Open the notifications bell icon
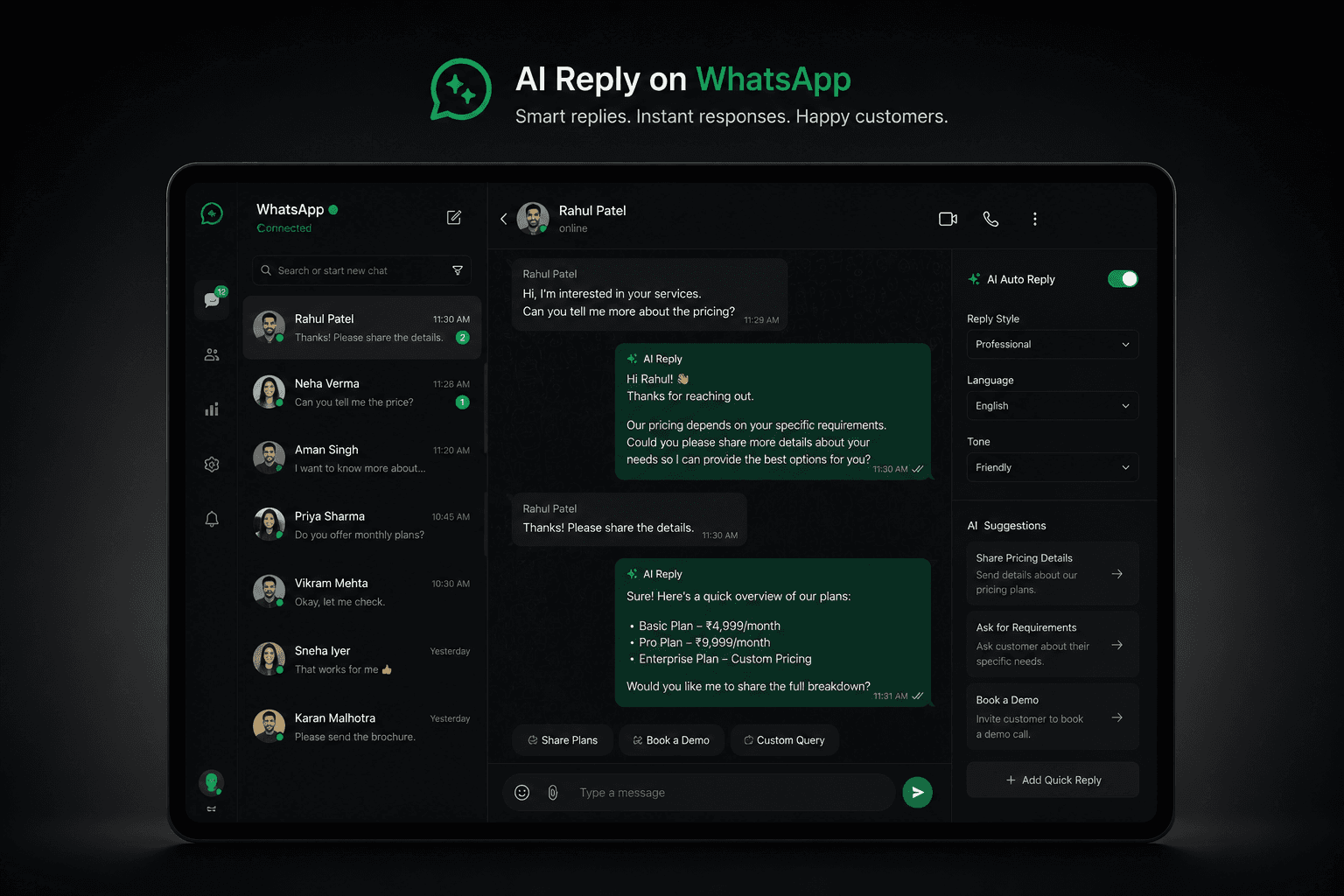The width and height of the screenshot is (1344, 896). tap(212, 519)
